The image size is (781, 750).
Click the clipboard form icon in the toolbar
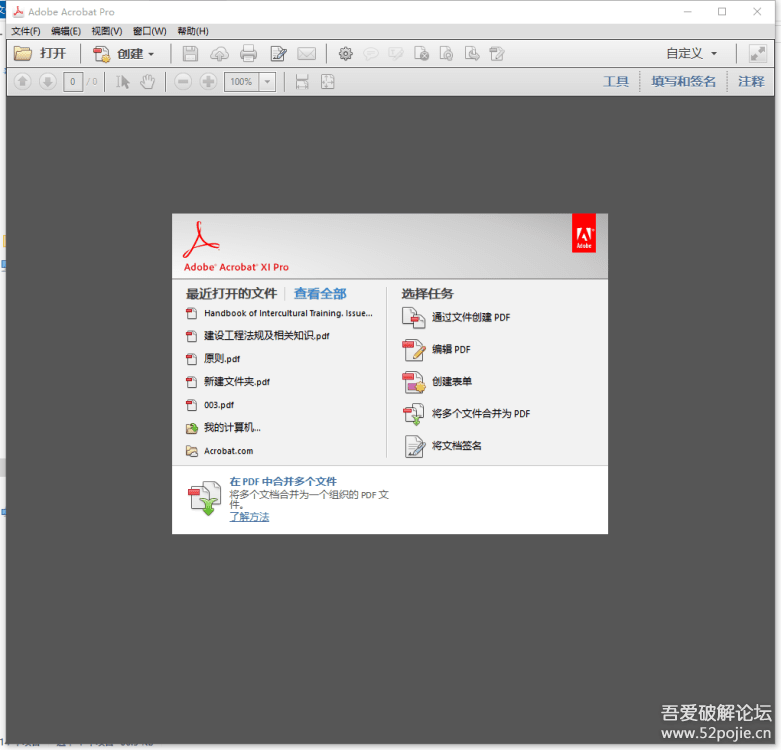pyautogui.click(x=497, y=54)
